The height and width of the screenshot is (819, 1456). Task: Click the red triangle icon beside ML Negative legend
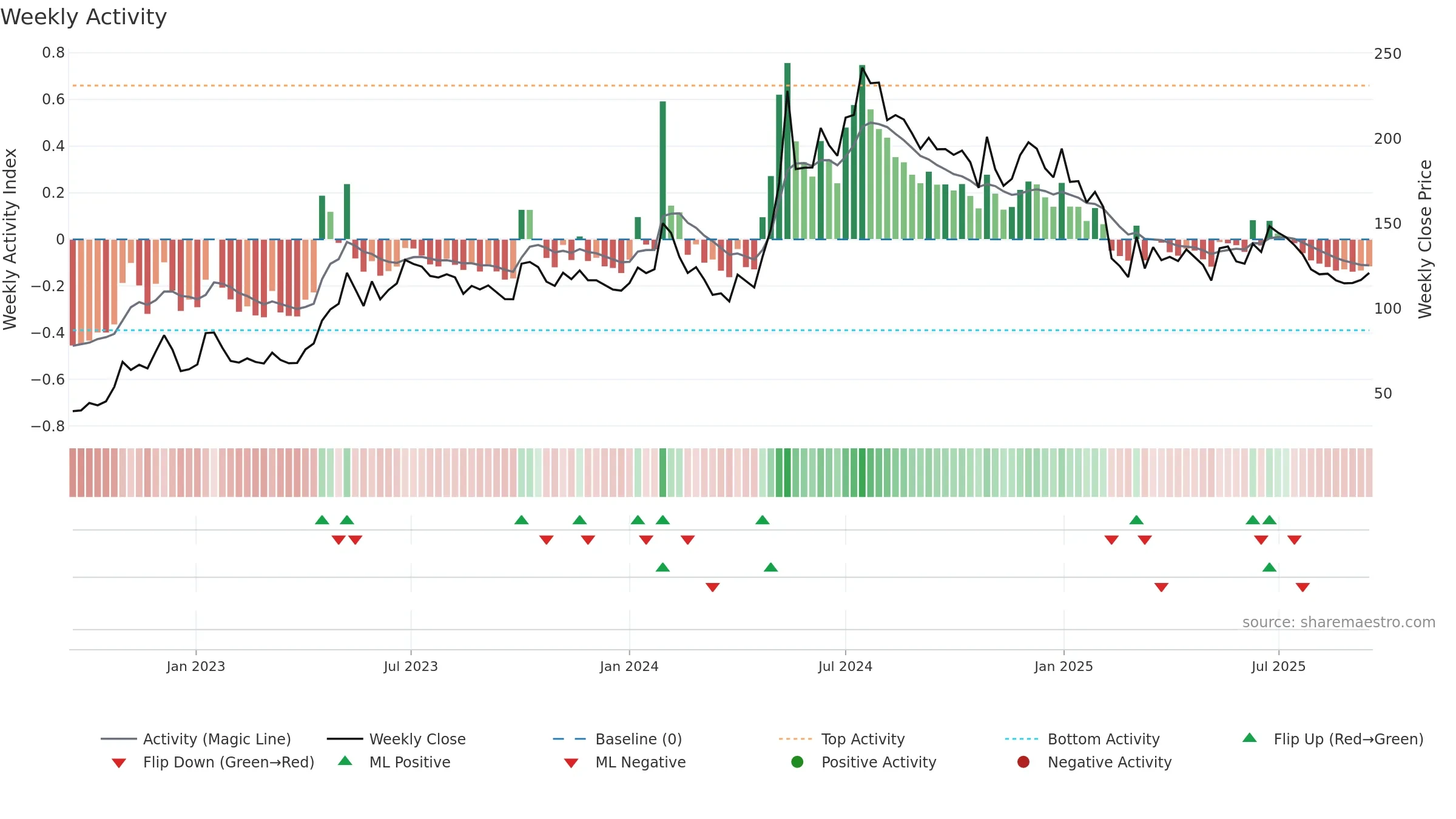click(571, 763)
